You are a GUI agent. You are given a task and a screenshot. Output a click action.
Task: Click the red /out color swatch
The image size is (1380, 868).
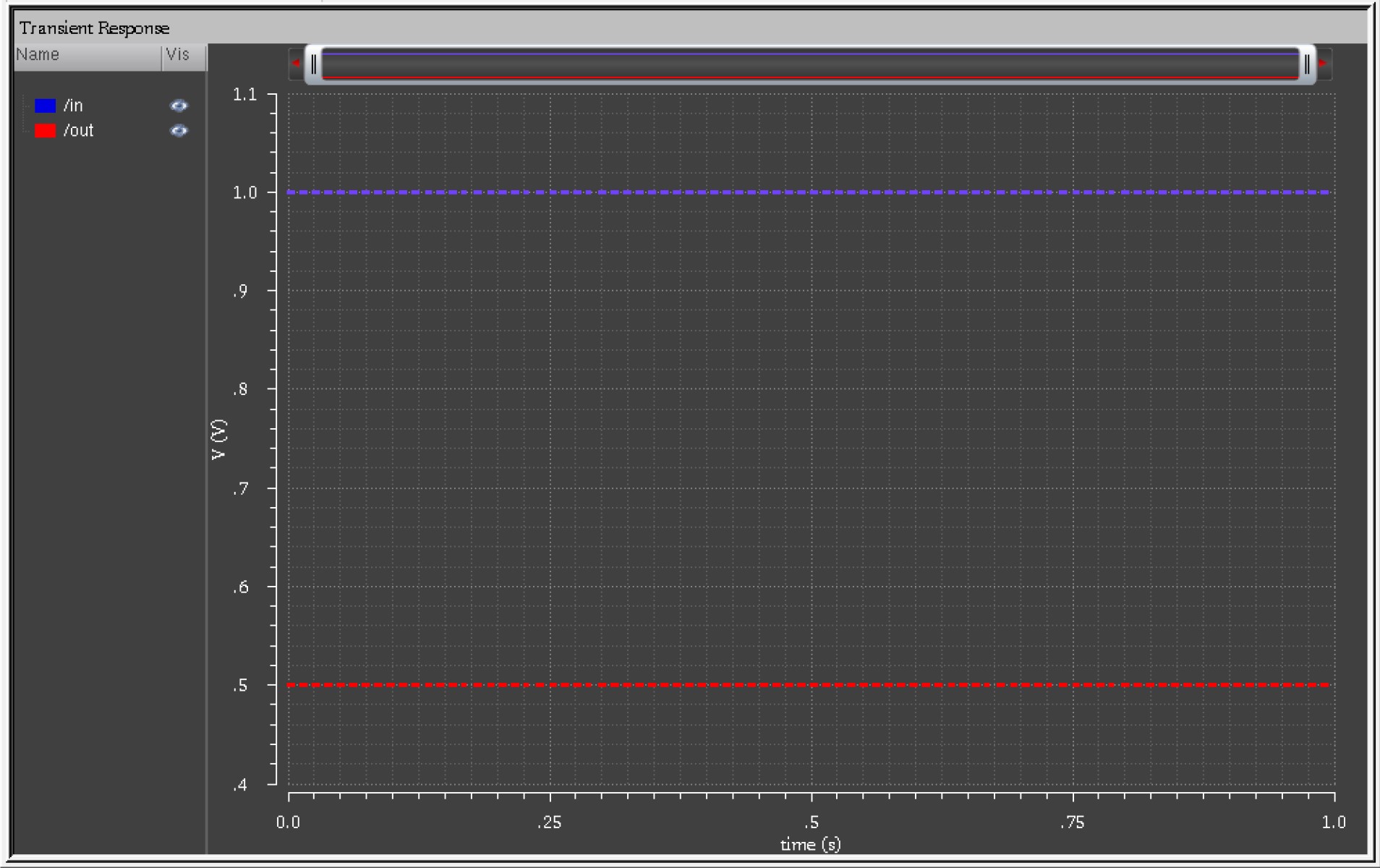(x=45, y=131)
